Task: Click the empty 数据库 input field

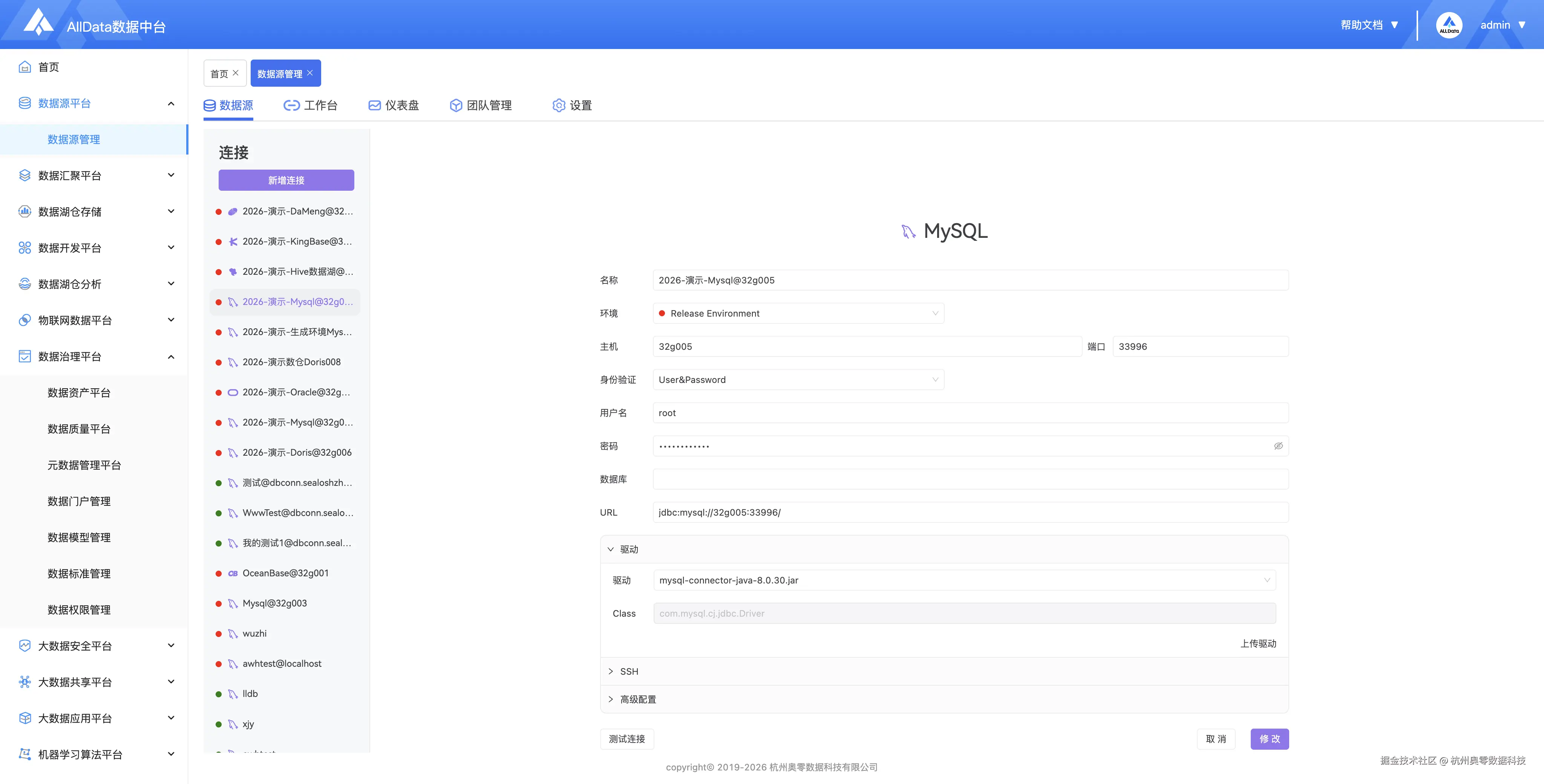Action: 970,479
